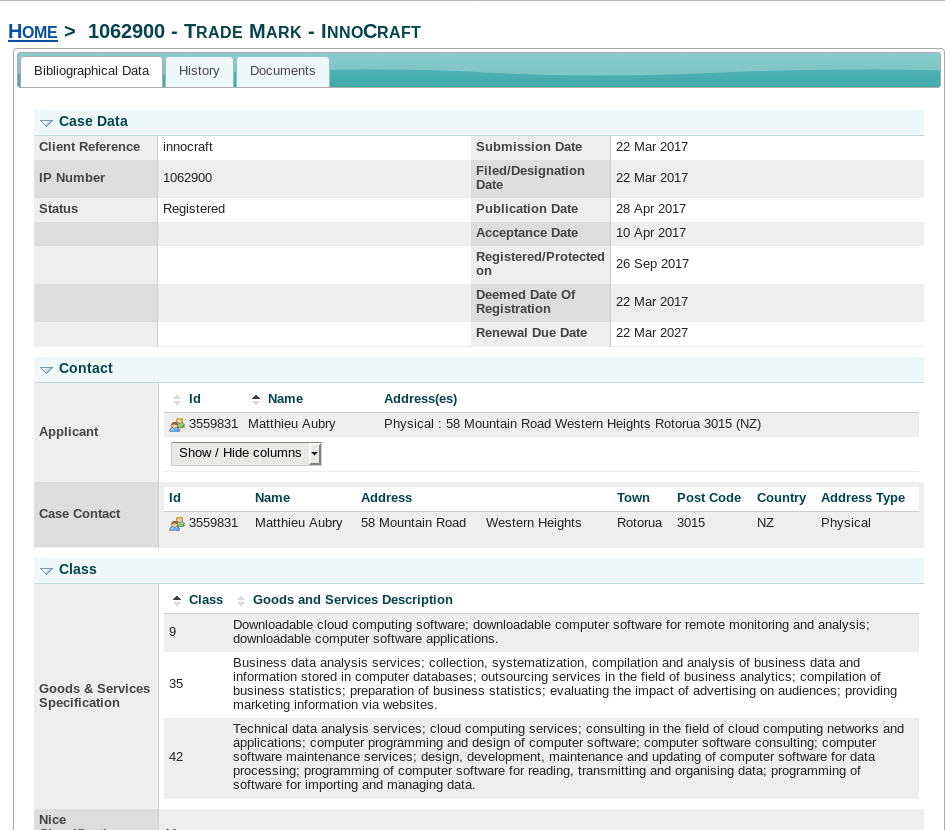The height and width of the screenshot is (830, 945).
Task: Select case contact address 58 Mountain Road
Action: pos(413,523)
